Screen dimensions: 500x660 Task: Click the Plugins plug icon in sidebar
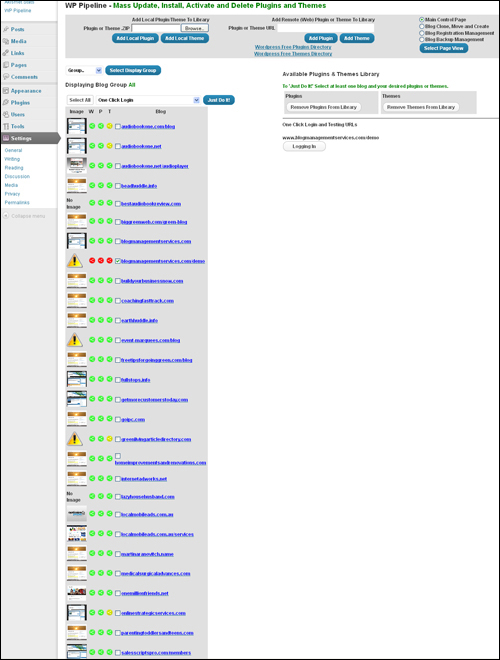[x=6, y=102]
